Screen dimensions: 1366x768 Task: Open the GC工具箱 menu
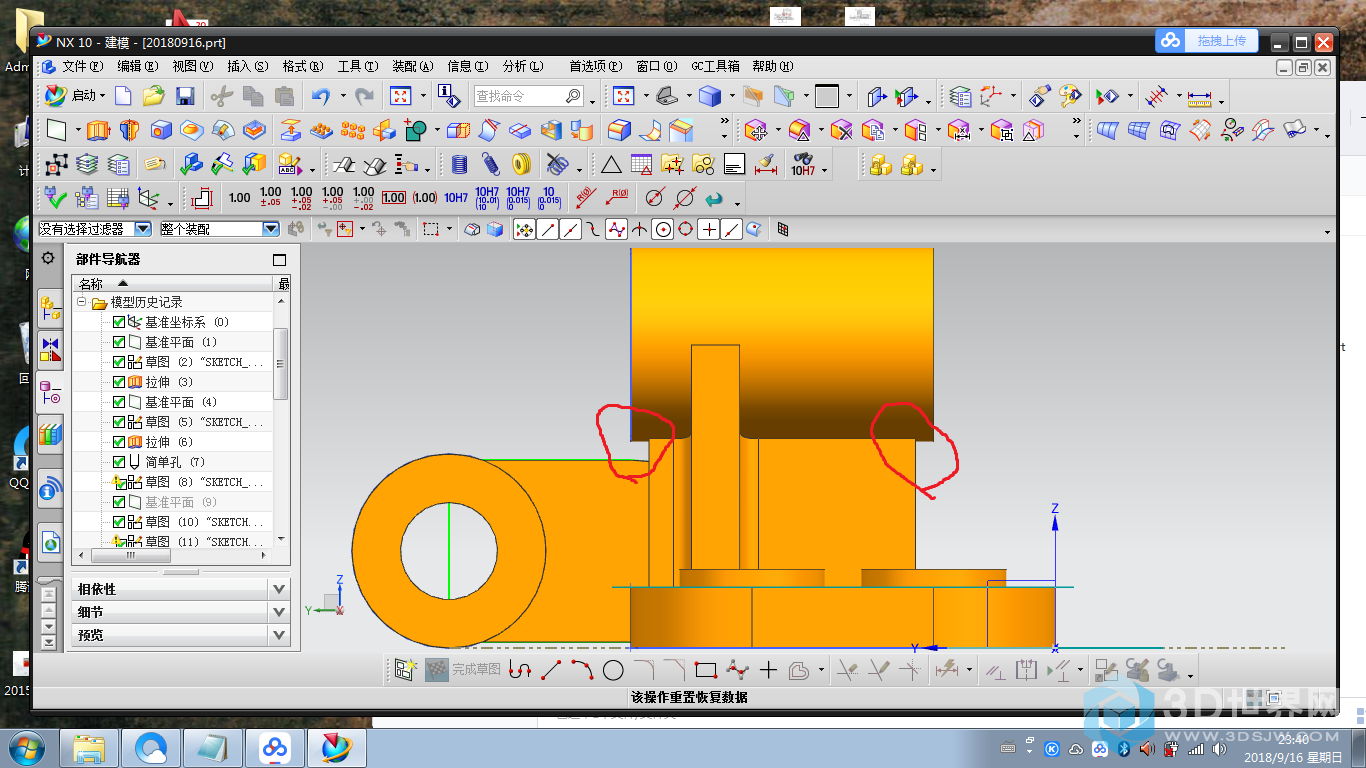(x=716, y=66)
